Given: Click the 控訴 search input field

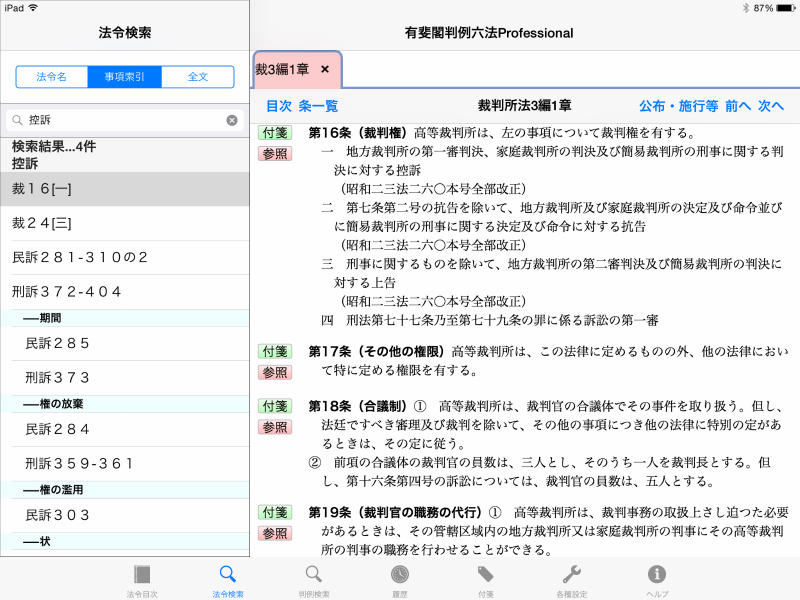Looking at the screenshot, I should coord(124,120).
